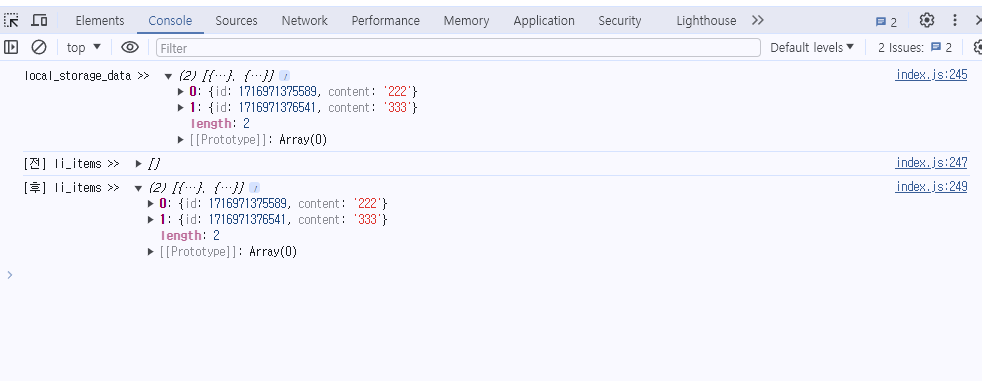Open the issues message counter icon
The image size is (982, 381).
[x=886, y=22]
